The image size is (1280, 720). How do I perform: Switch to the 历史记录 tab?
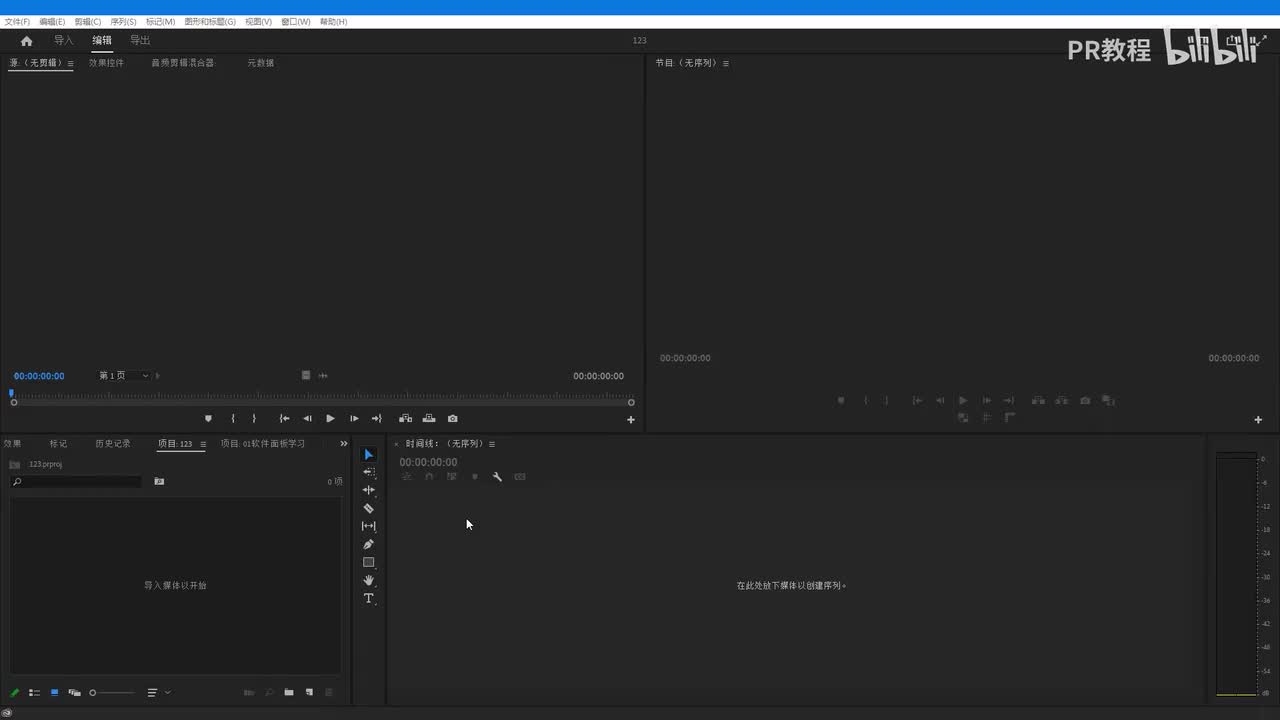[x=113, y=444]
